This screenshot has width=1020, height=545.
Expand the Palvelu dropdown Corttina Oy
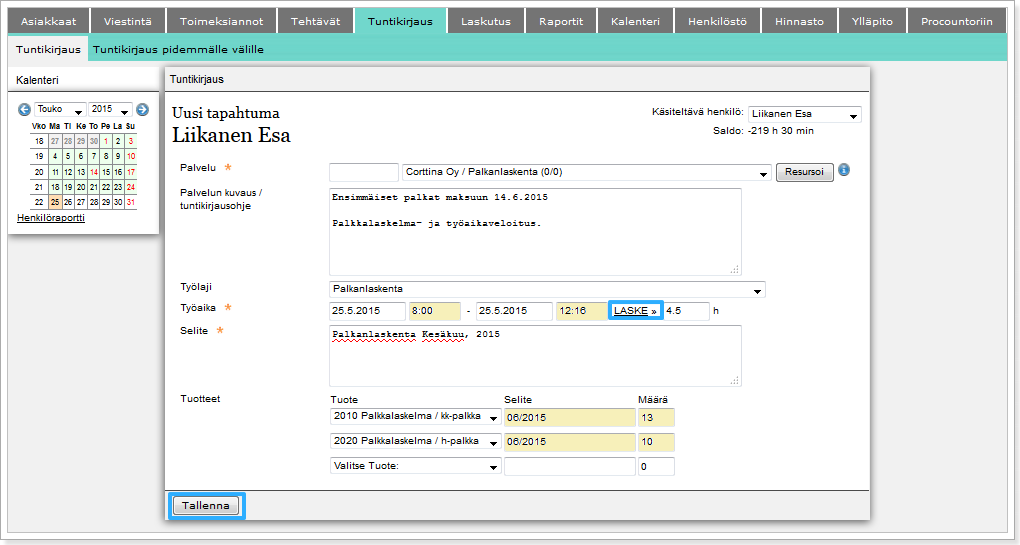click(587, 172)
